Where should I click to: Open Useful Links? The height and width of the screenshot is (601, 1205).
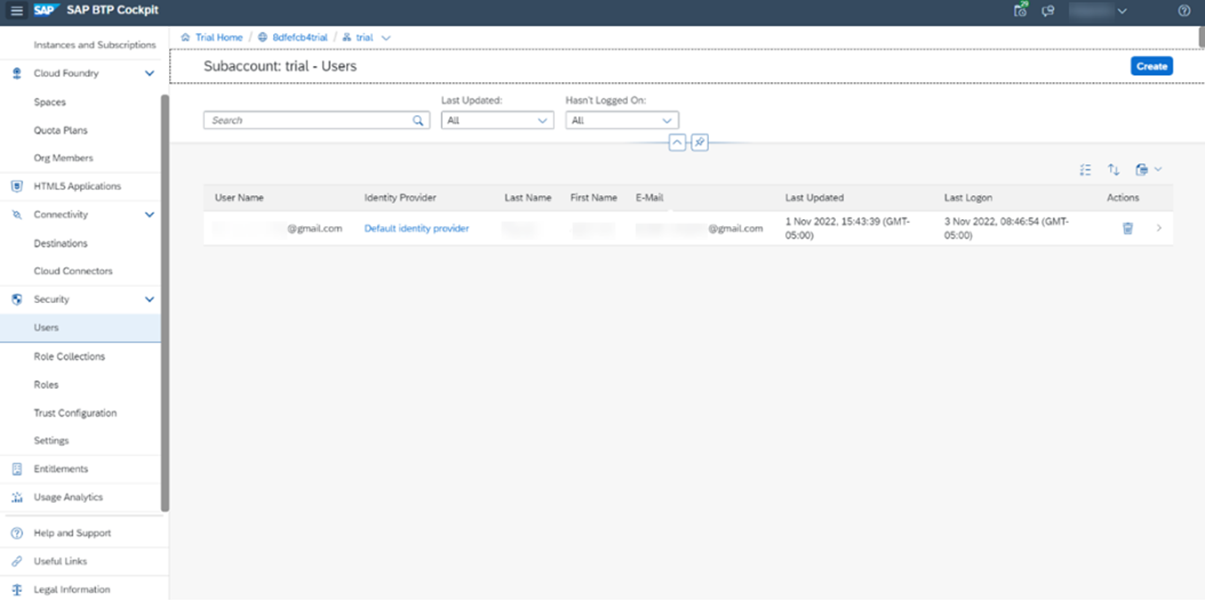point(60,561)
